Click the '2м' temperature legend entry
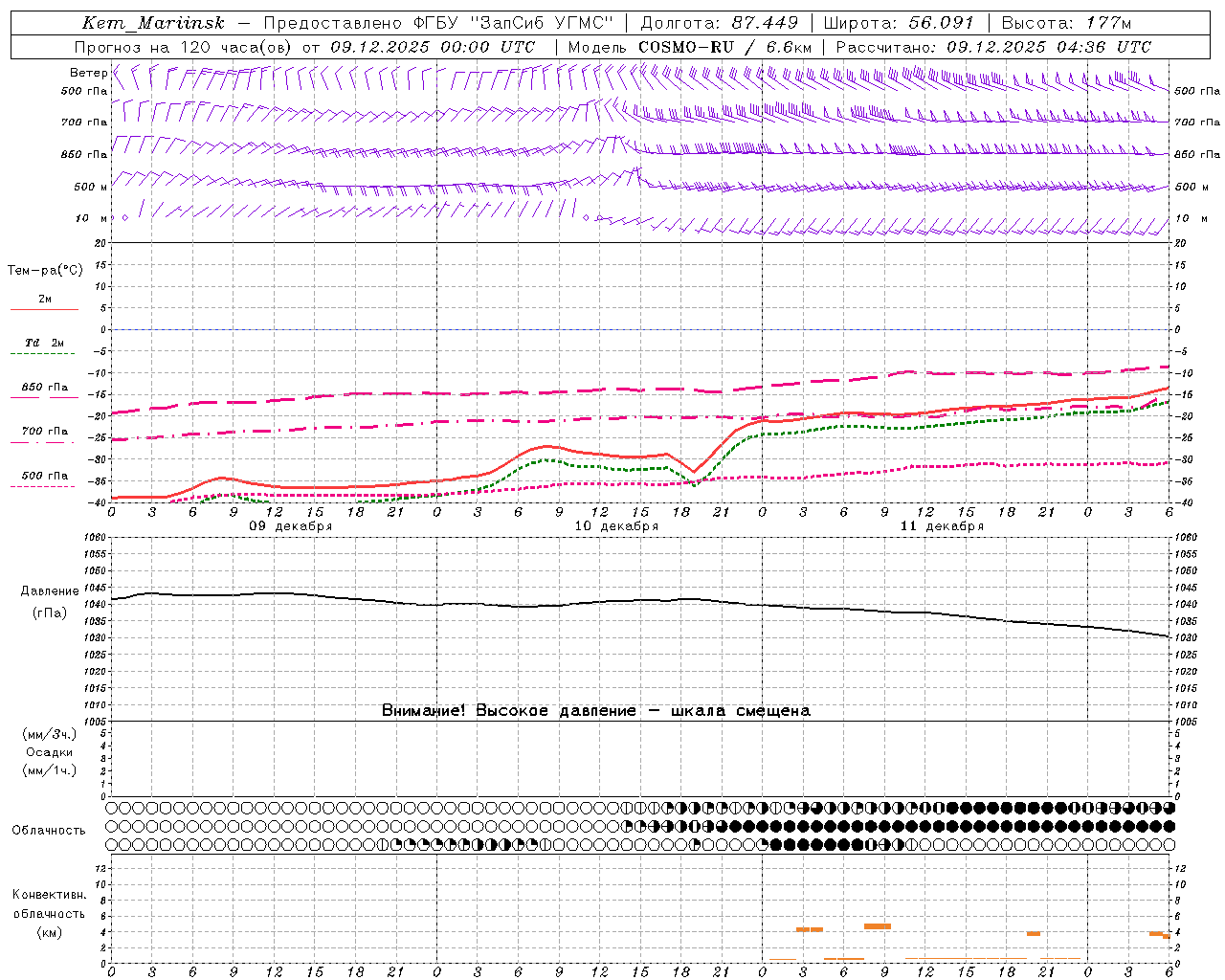Image resolution: width=1225 pixels, height=980 pixels. 45,300
